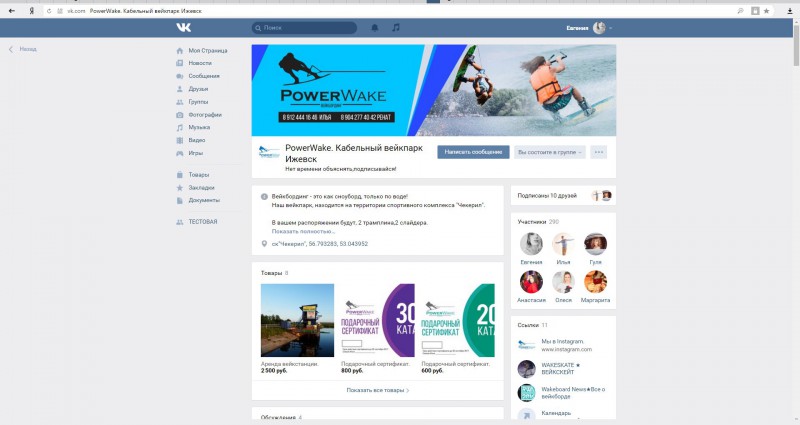
Task: Open the Wakeboard News link
Action: point(573,392)
